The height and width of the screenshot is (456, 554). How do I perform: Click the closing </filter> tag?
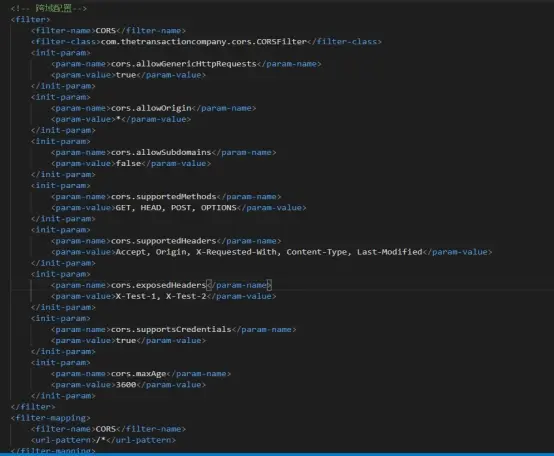point(33,407)
